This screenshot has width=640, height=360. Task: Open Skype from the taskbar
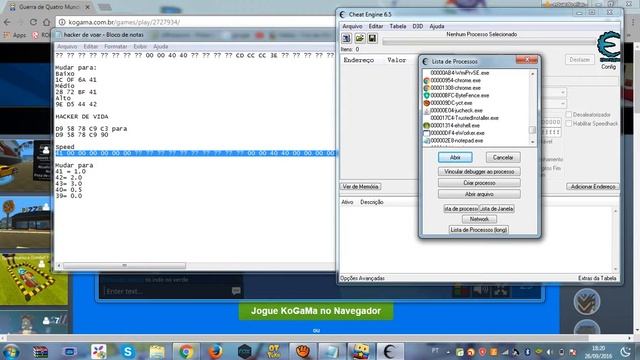pyautogui.click(x=128, y=351)
